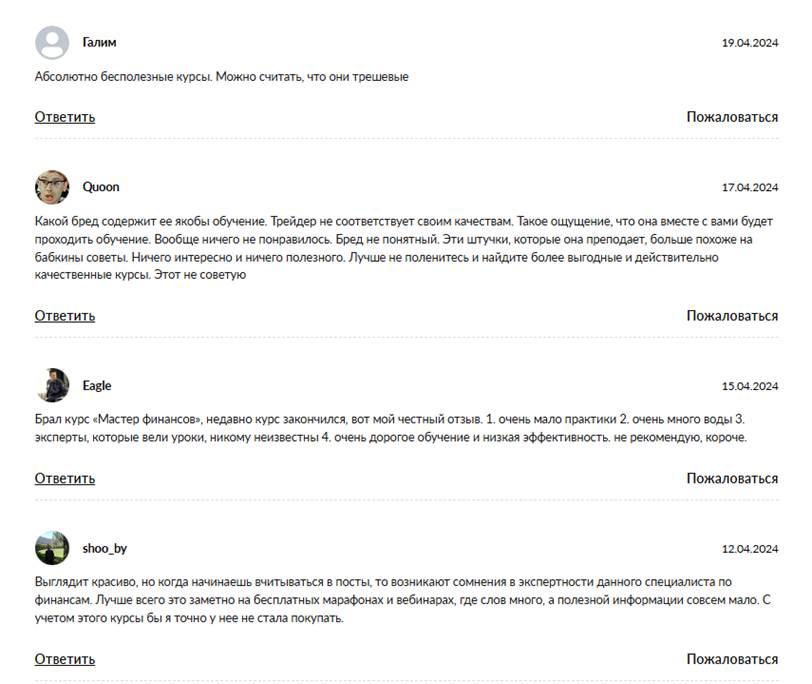Reply to Eagle's review with Ответить
This screenshot has width=812, height=684.
[65, 478]
